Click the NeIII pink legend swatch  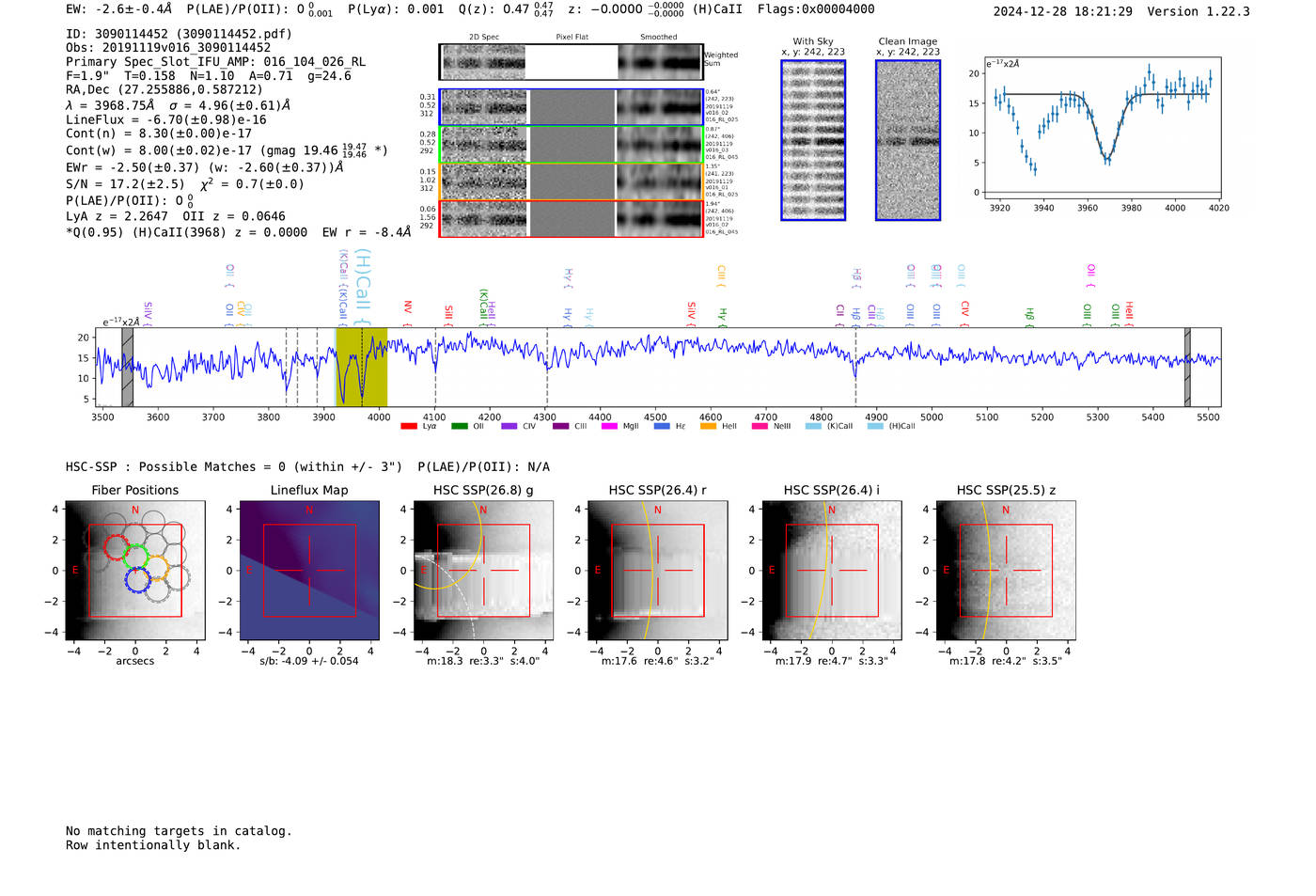760,426
